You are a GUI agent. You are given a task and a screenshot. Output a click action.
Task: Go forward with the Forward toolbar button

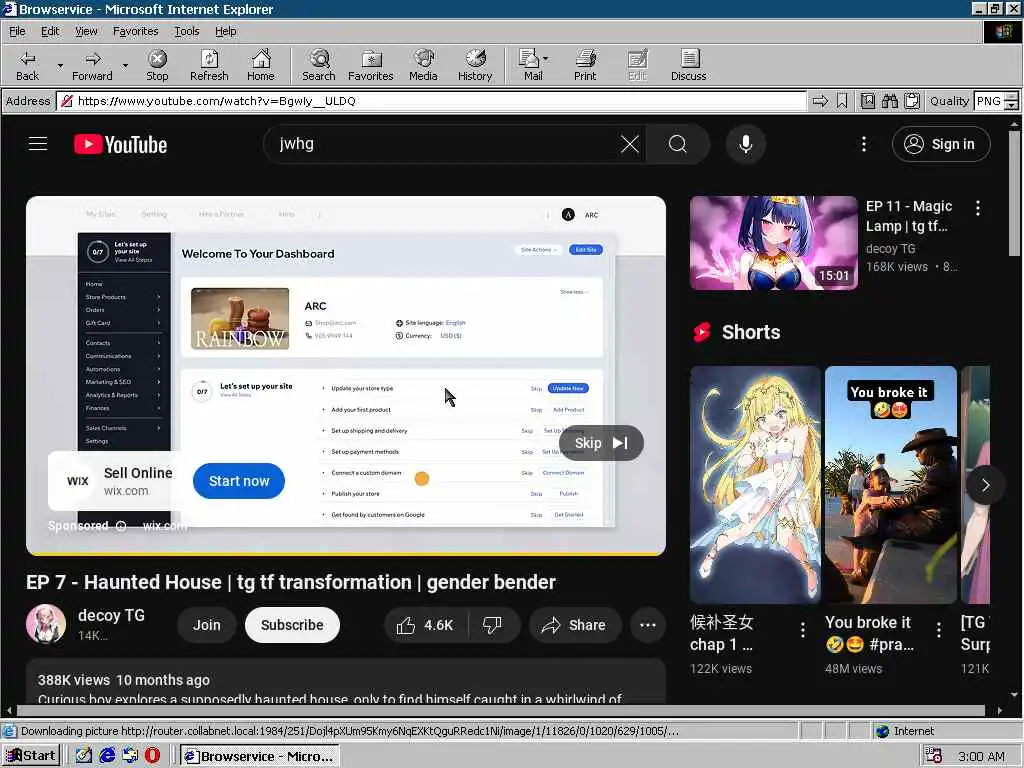coord(92,65)
